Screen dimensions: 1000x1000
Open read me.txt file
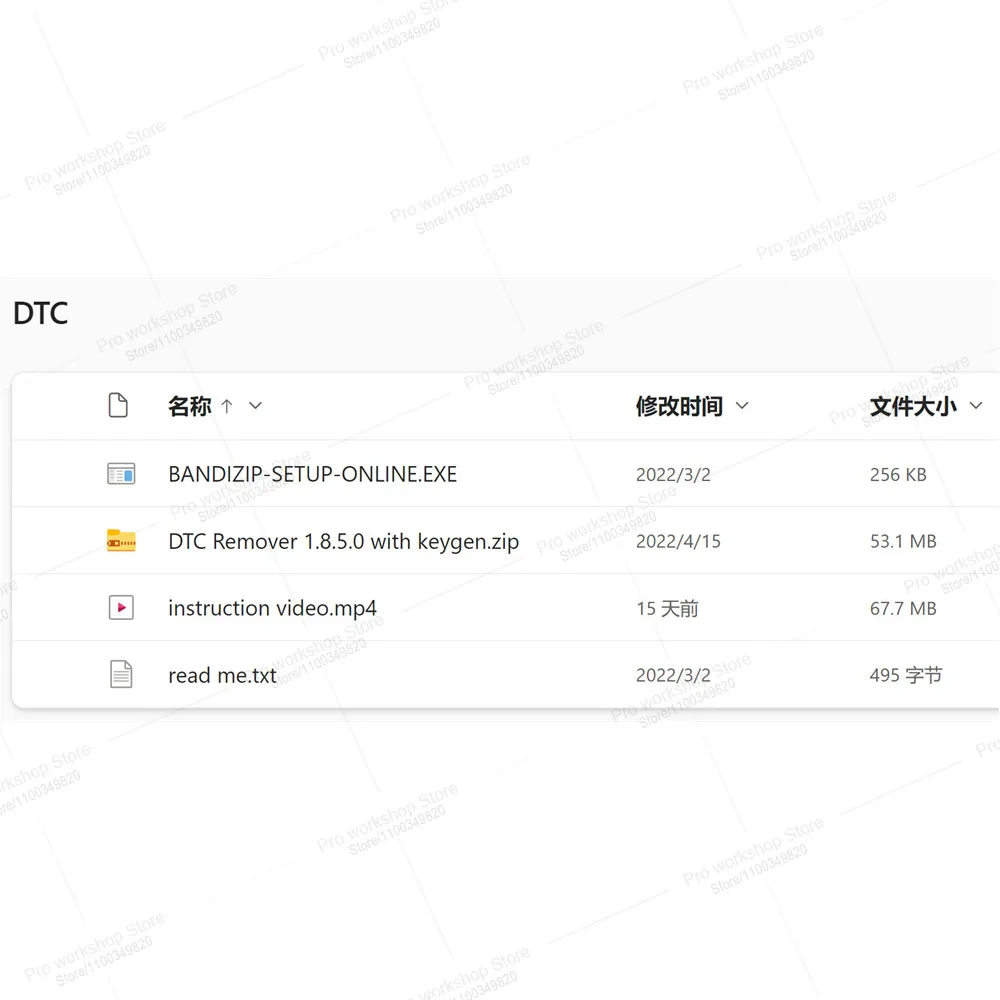[x=223, y=675]
